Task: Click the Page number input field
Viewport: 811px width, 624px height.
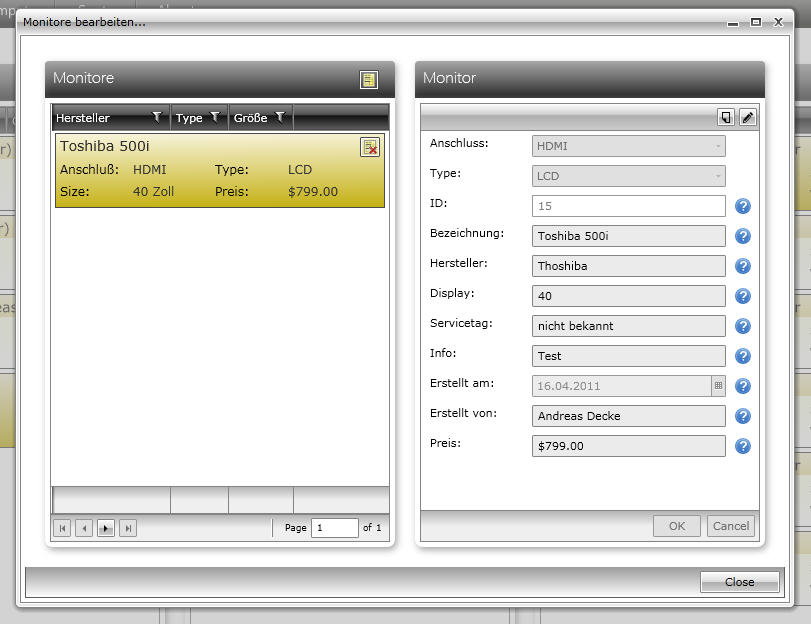Action: (x=335, y=528)
